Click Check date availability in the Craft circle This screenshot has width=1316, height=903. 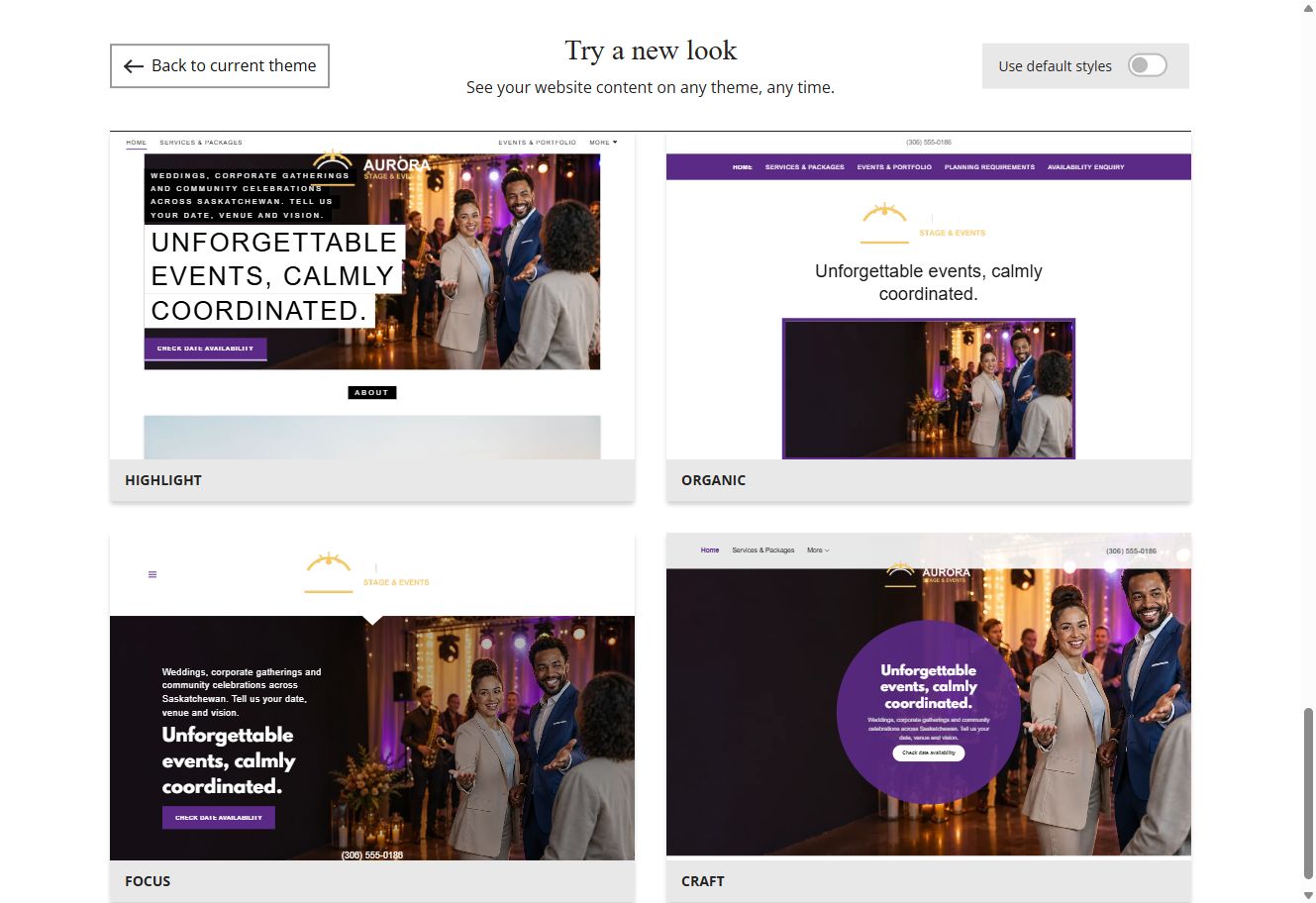click(929, 752)
